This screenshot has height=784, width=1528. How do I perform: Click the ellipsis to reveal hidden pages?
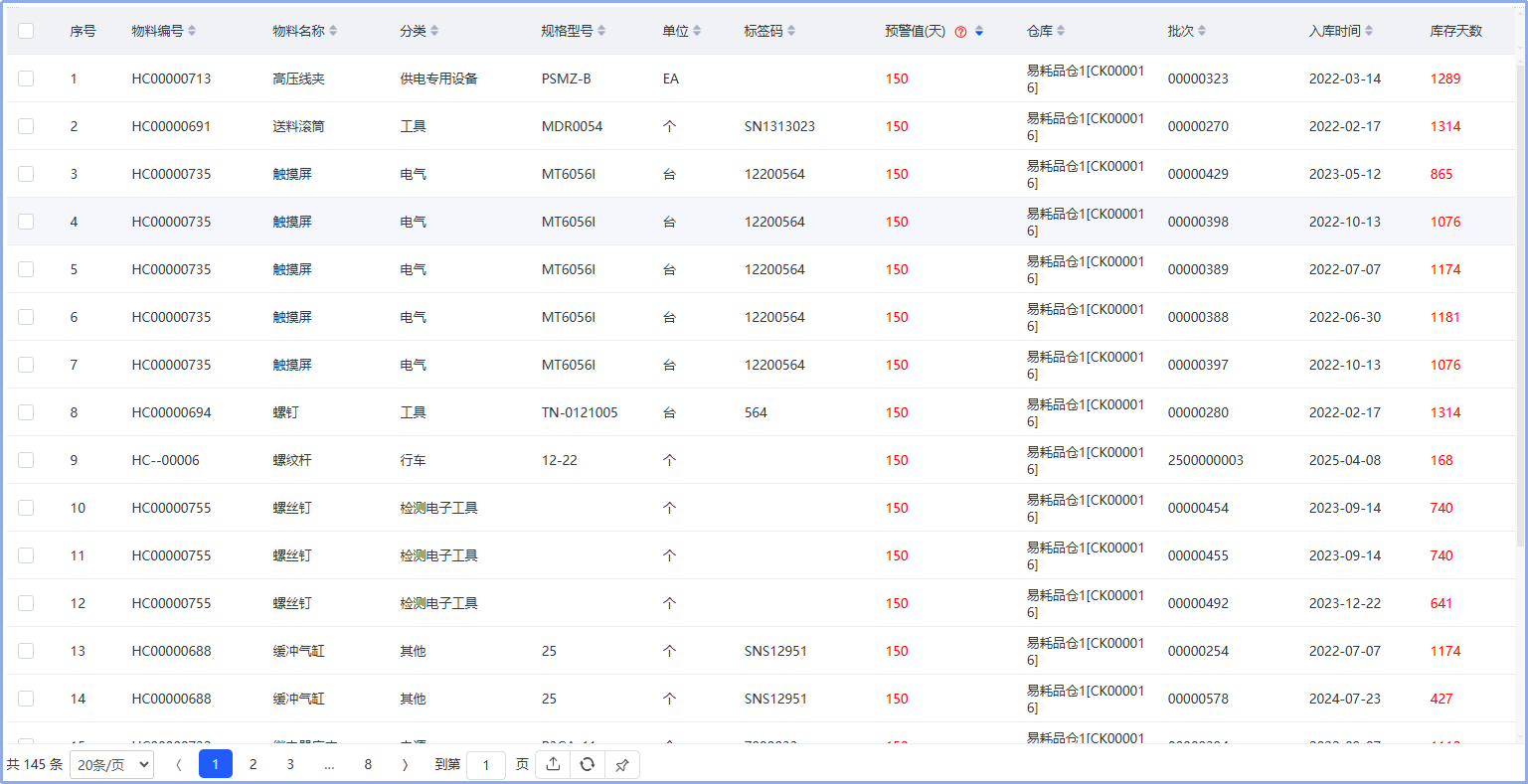pos(329,765)
